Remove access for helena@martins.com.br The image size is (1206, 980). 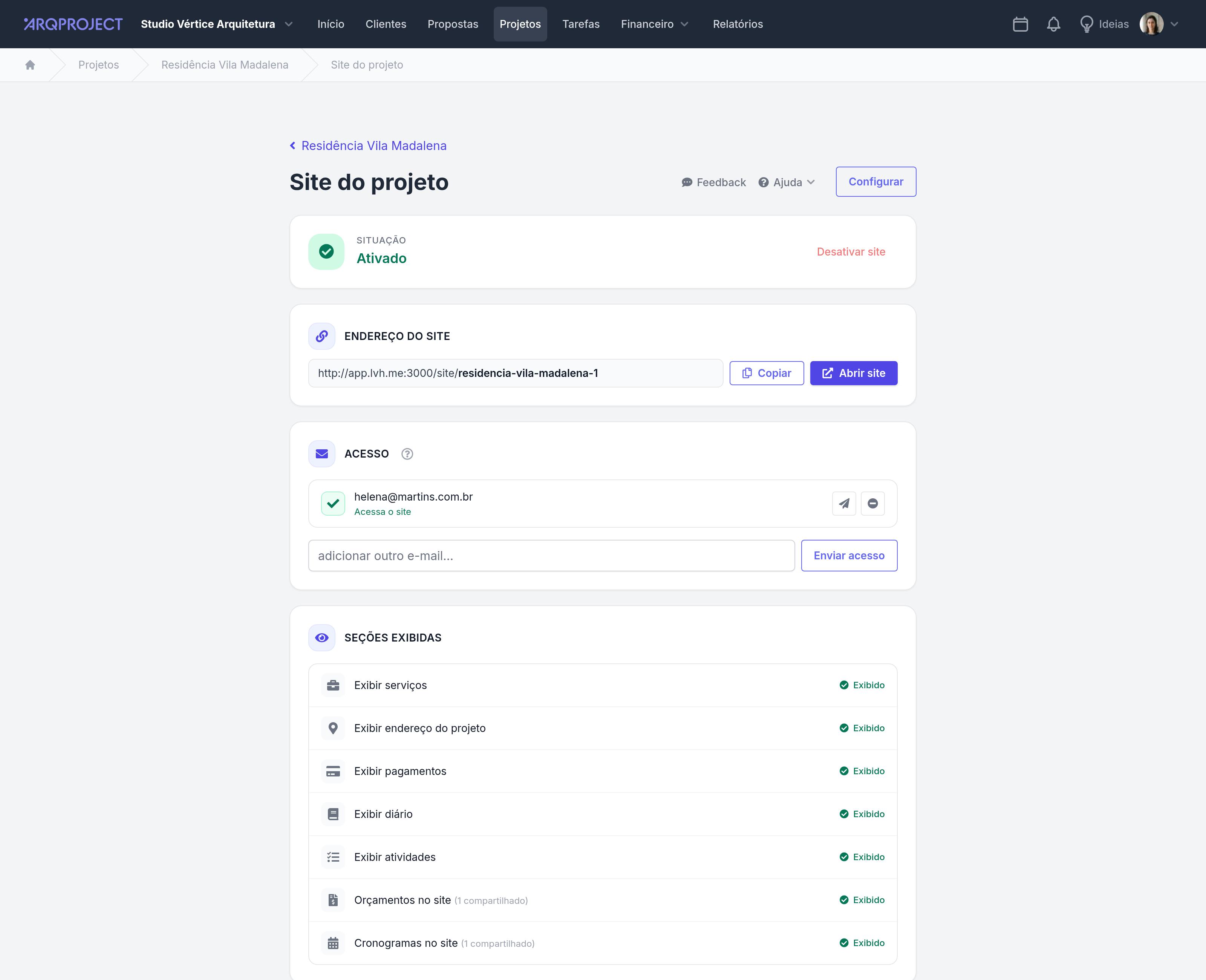click(872, 504)
